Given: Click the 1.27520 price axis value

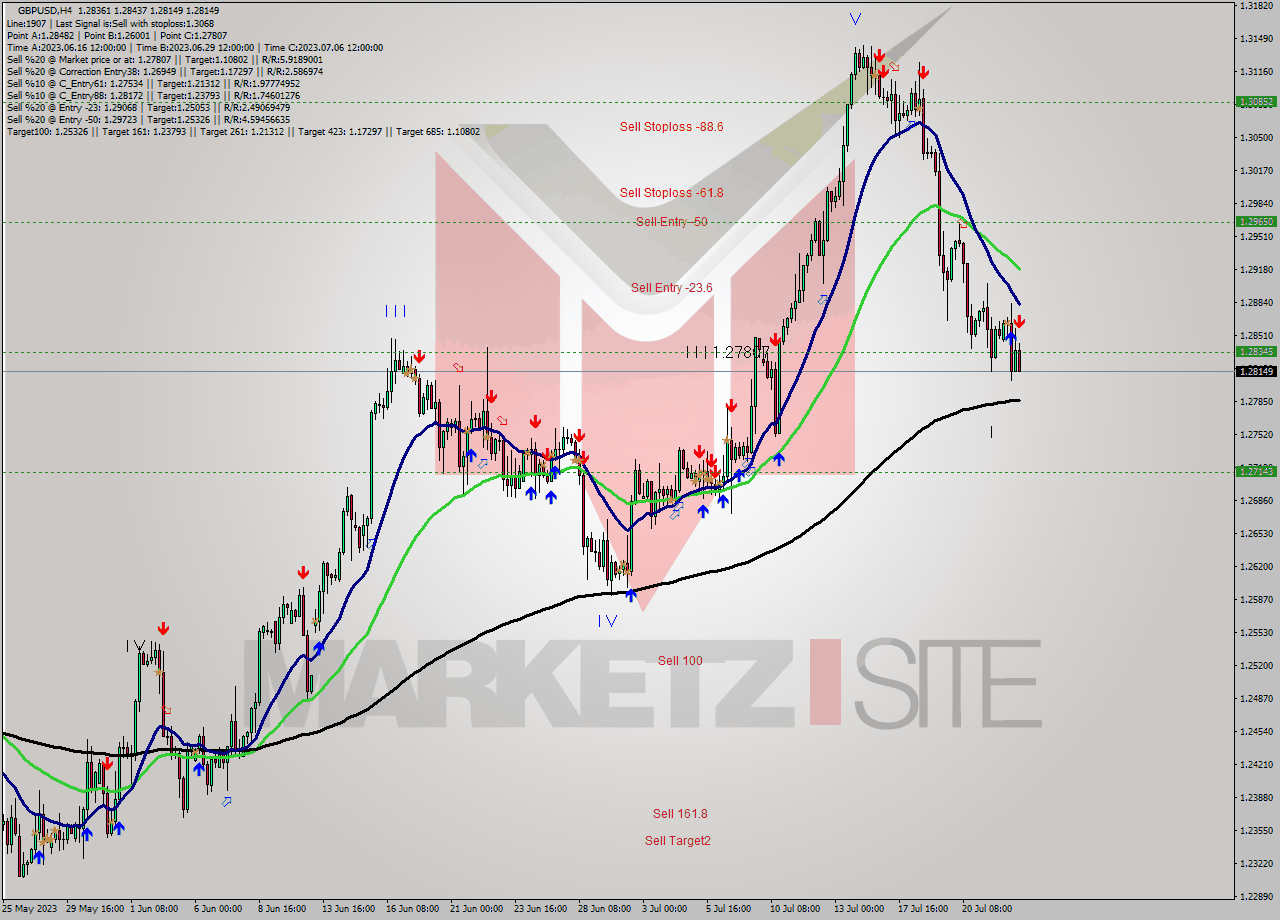Looking at the screenshot, I should pyautogui.click(x=1255, y=435).
